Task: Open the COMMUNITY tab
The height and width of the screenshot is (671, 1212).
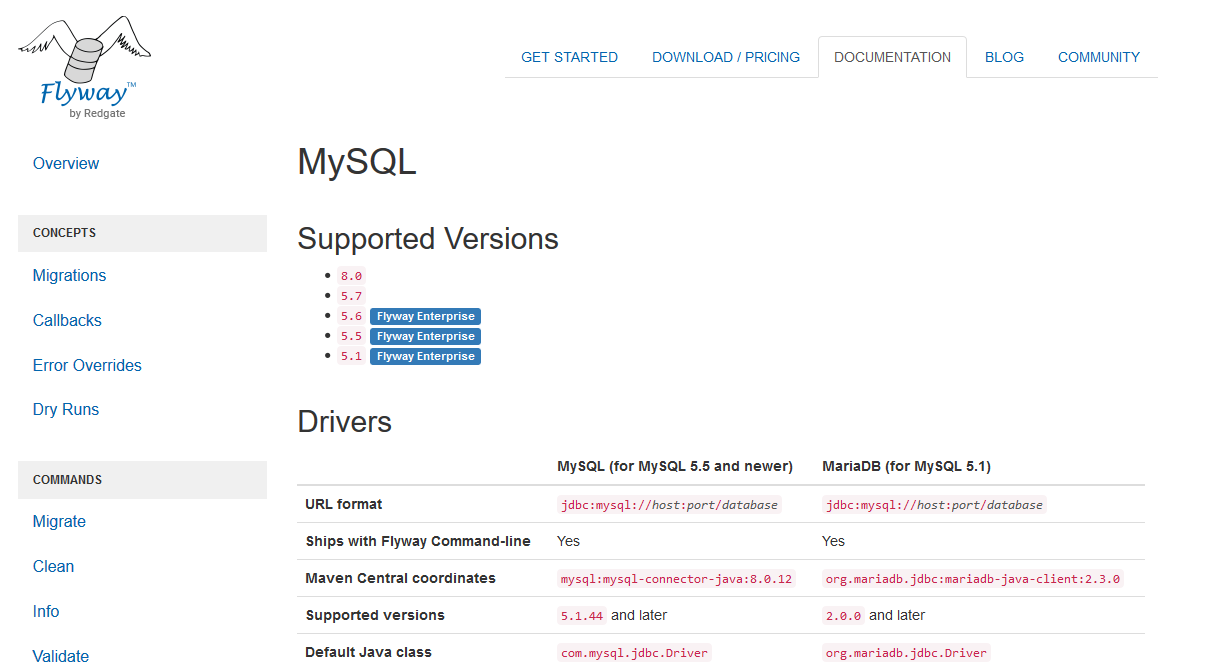Action: click(x=1099, y=57)
